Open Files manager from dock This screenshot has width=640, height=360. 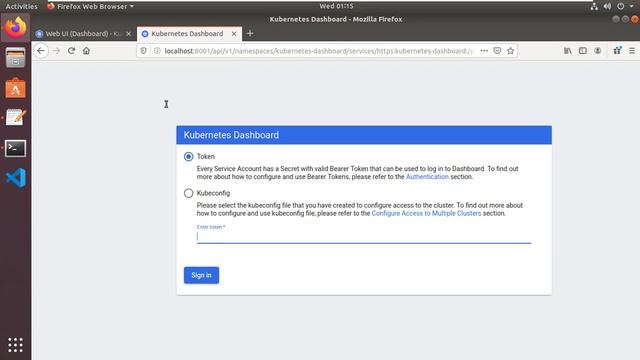tap(16, 58)
